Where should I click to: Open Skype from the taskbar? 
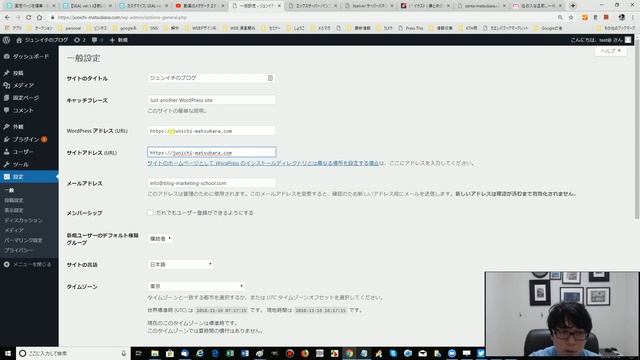393,353
